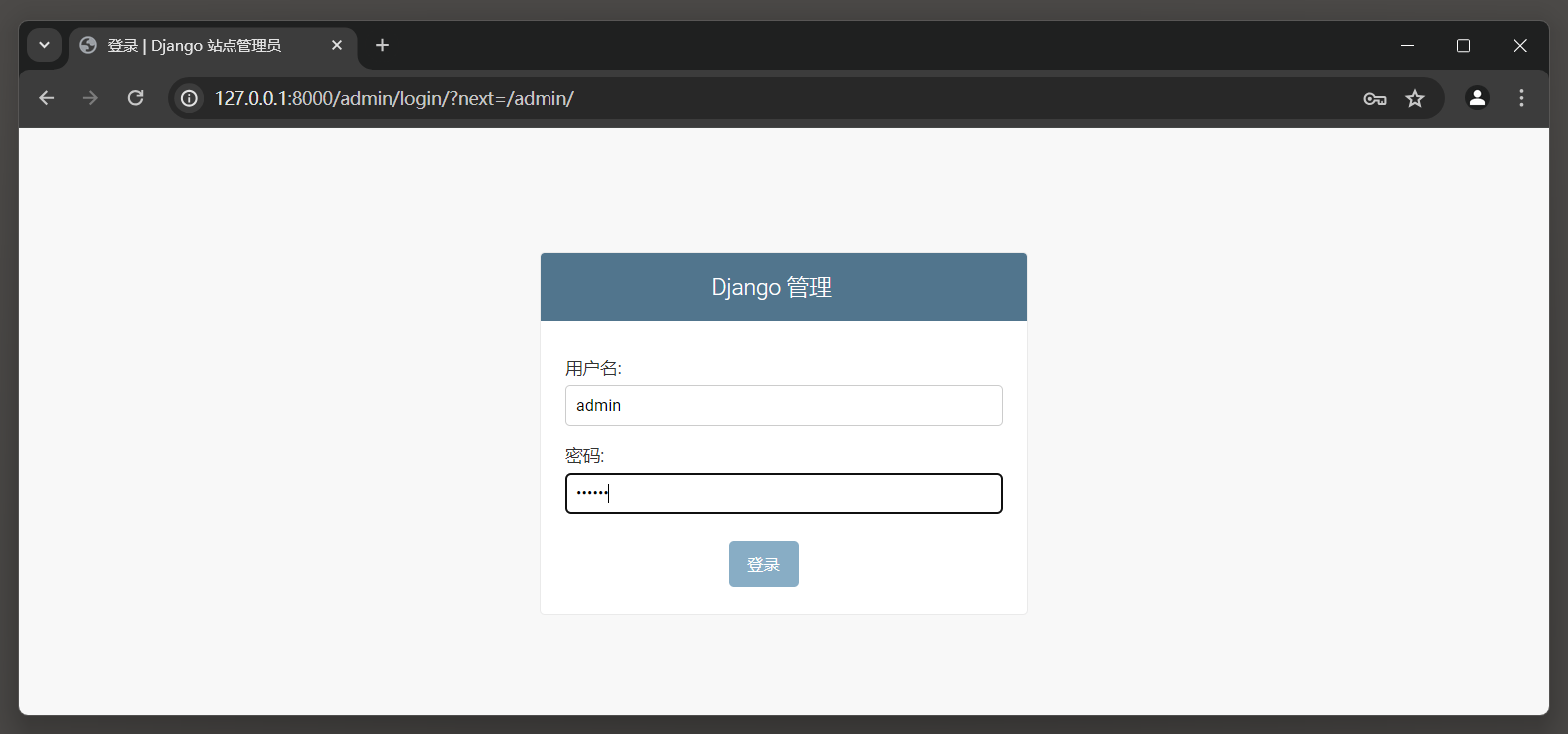Select the 登录 | Django 站点管理员 tab
Image resolution: width=1568 pixels, height=734 pixels.
pos(213,46)
